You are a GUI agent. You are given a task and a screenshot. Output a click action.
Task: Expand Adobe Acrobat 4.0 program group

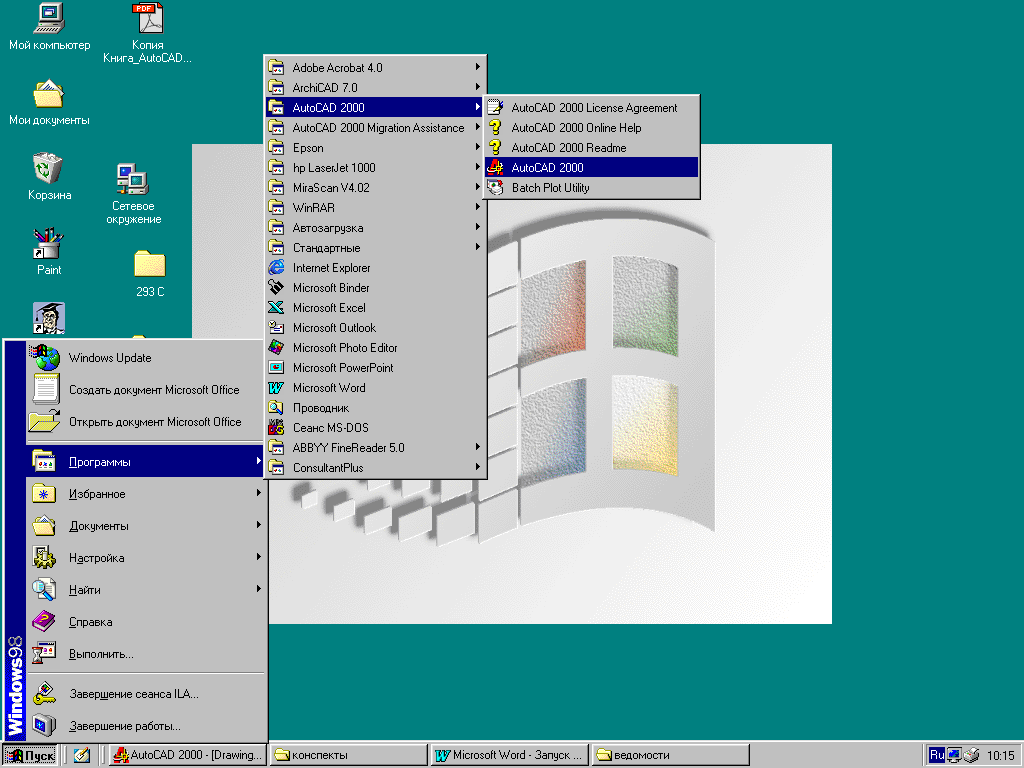pos(376,67)
